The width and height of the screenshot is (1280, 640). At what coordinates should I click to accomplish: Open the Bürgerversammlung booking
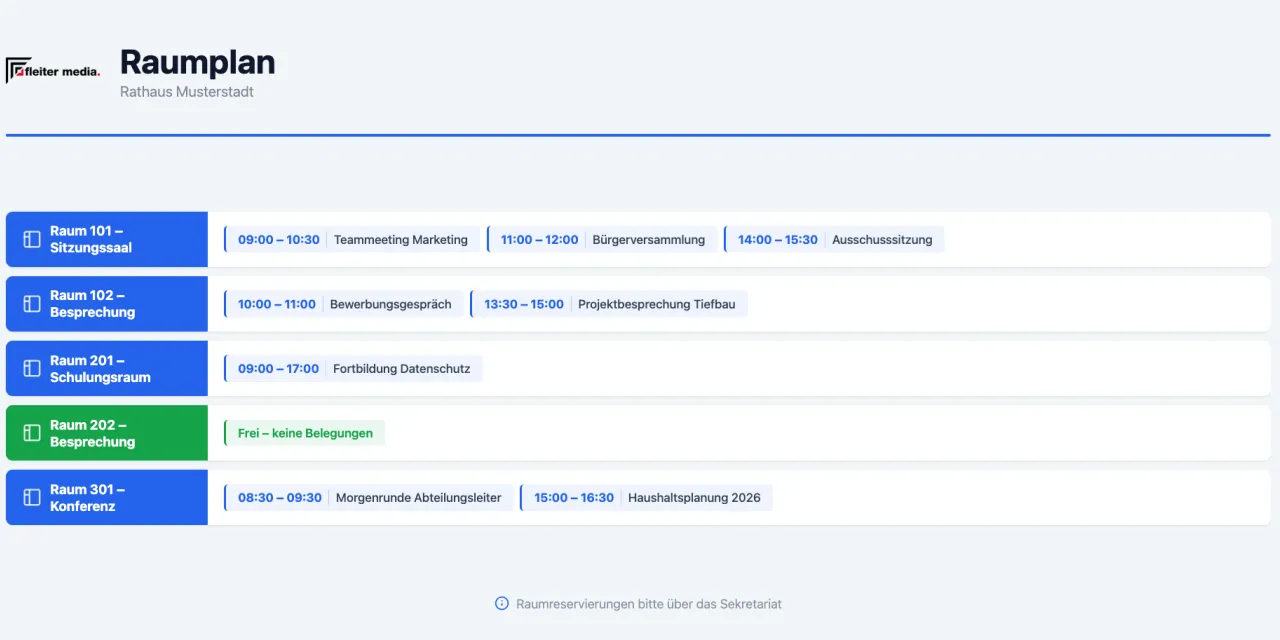(602, 240)
